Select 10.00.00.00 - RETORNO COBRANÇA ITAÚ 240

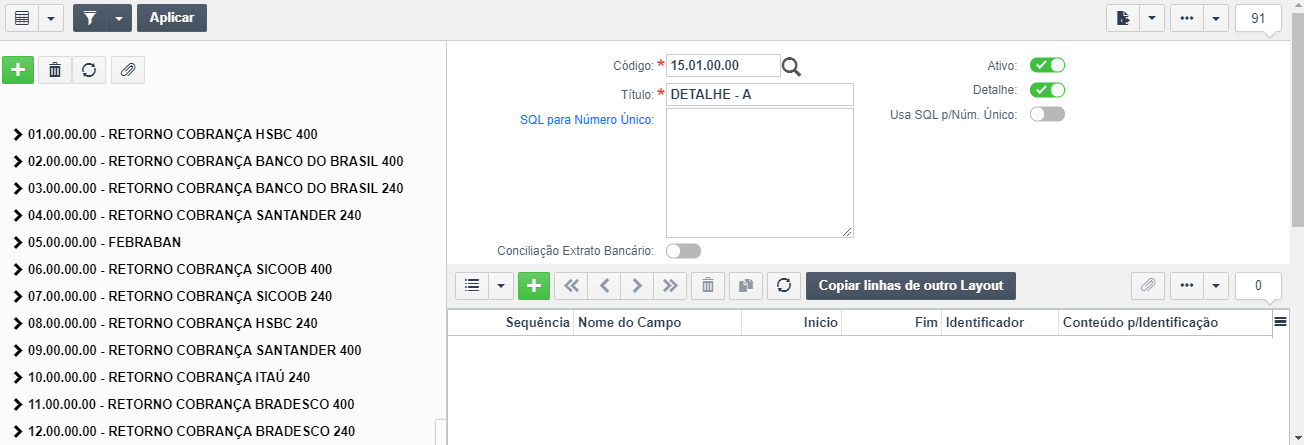click(x=169, y=377)
